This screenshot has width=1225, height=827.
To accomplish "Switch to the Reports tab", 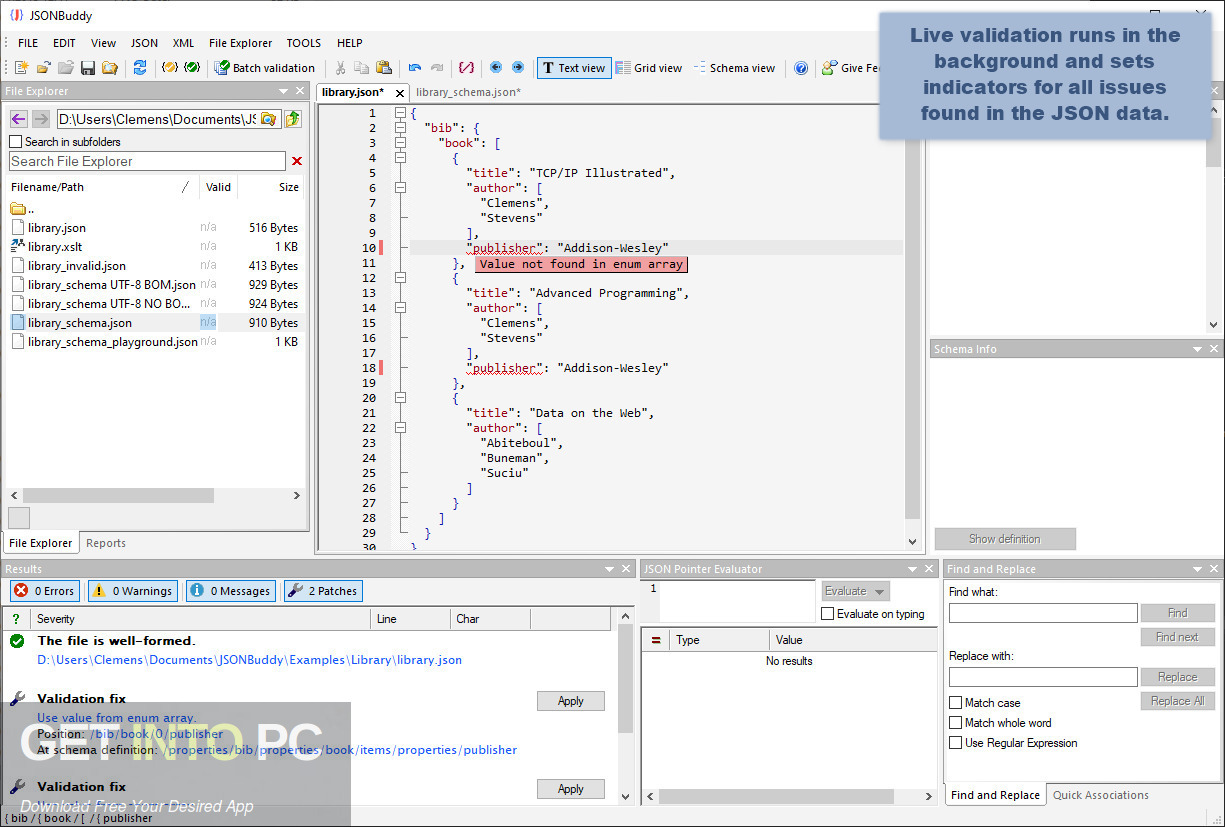I will click(106, 543).
